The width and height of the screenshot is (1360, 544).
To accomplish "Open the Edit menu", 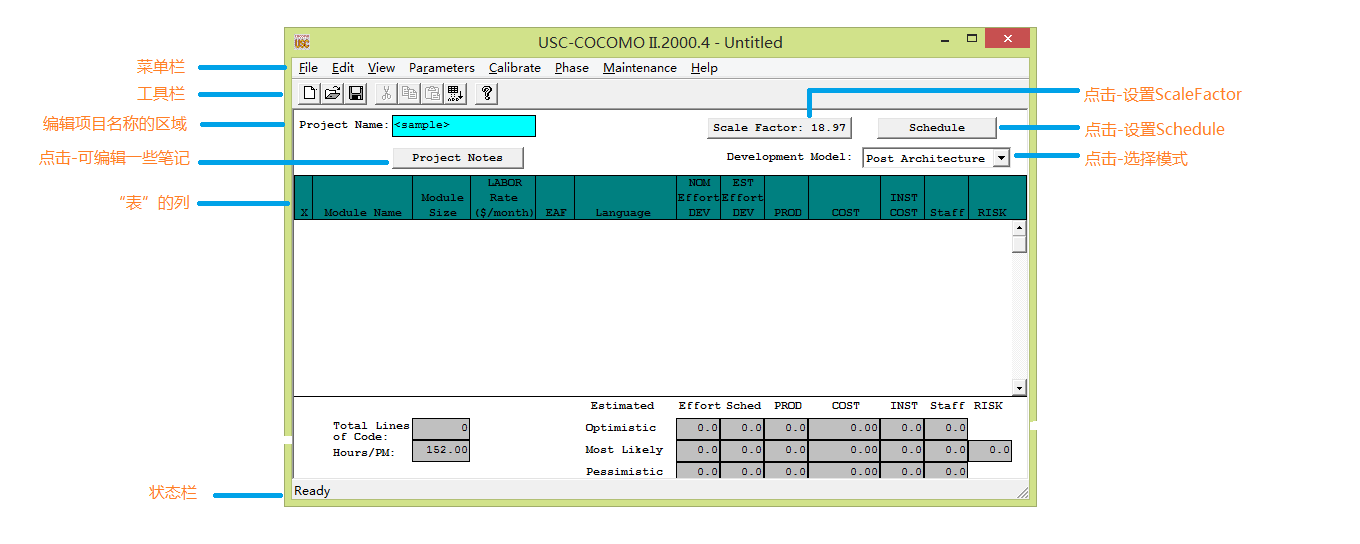I will pos(343,68).
